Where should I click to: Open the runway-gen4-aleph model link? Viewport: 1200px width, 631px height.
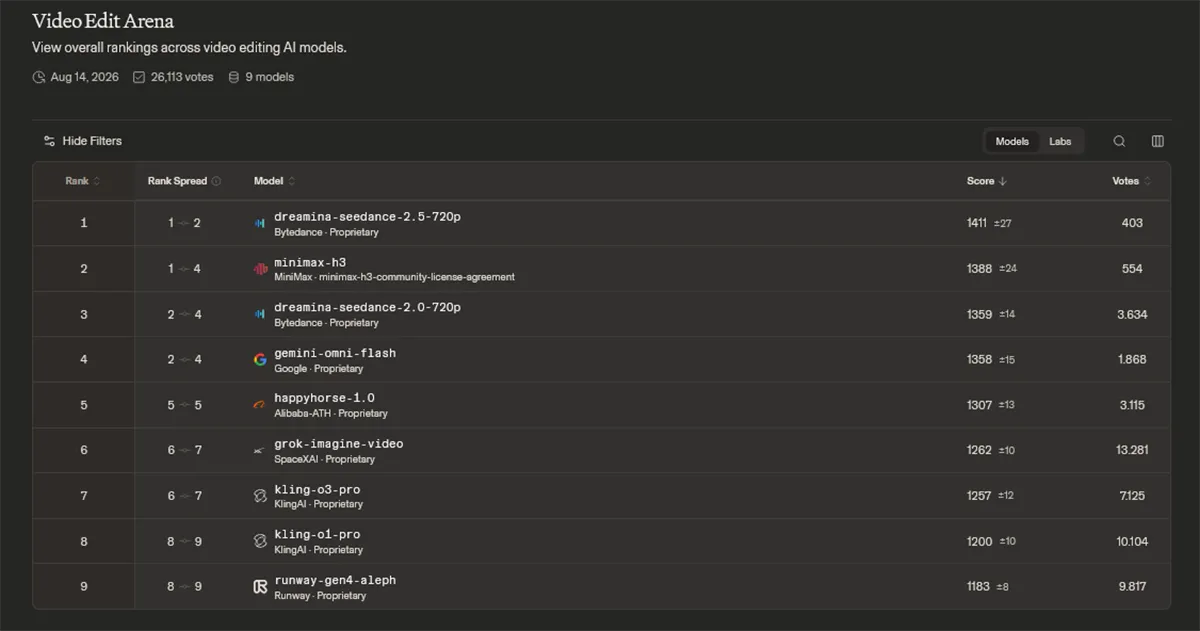[x=335, y=580]
